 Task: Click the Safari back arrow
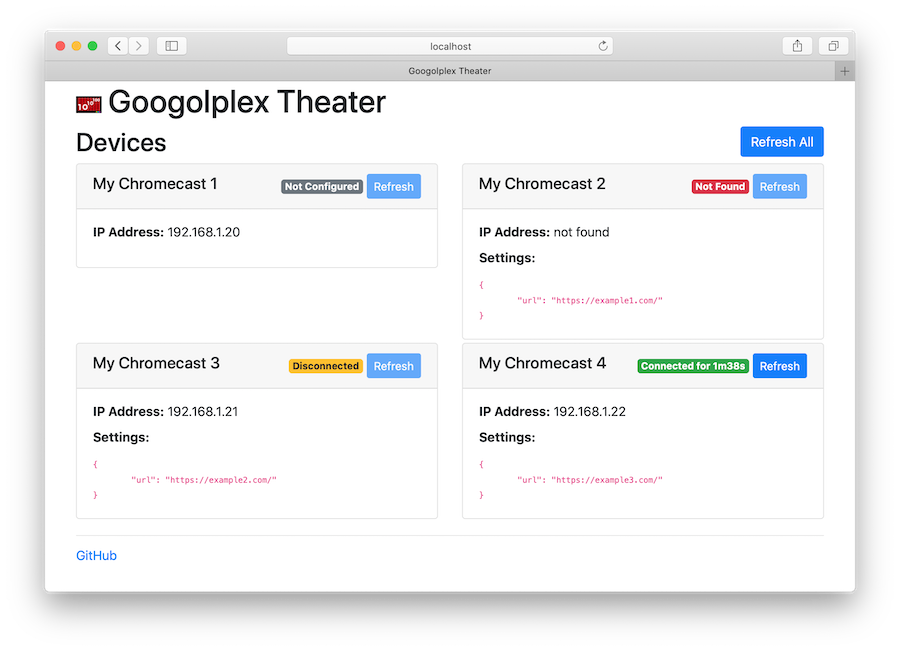click(x=118, y=46)
